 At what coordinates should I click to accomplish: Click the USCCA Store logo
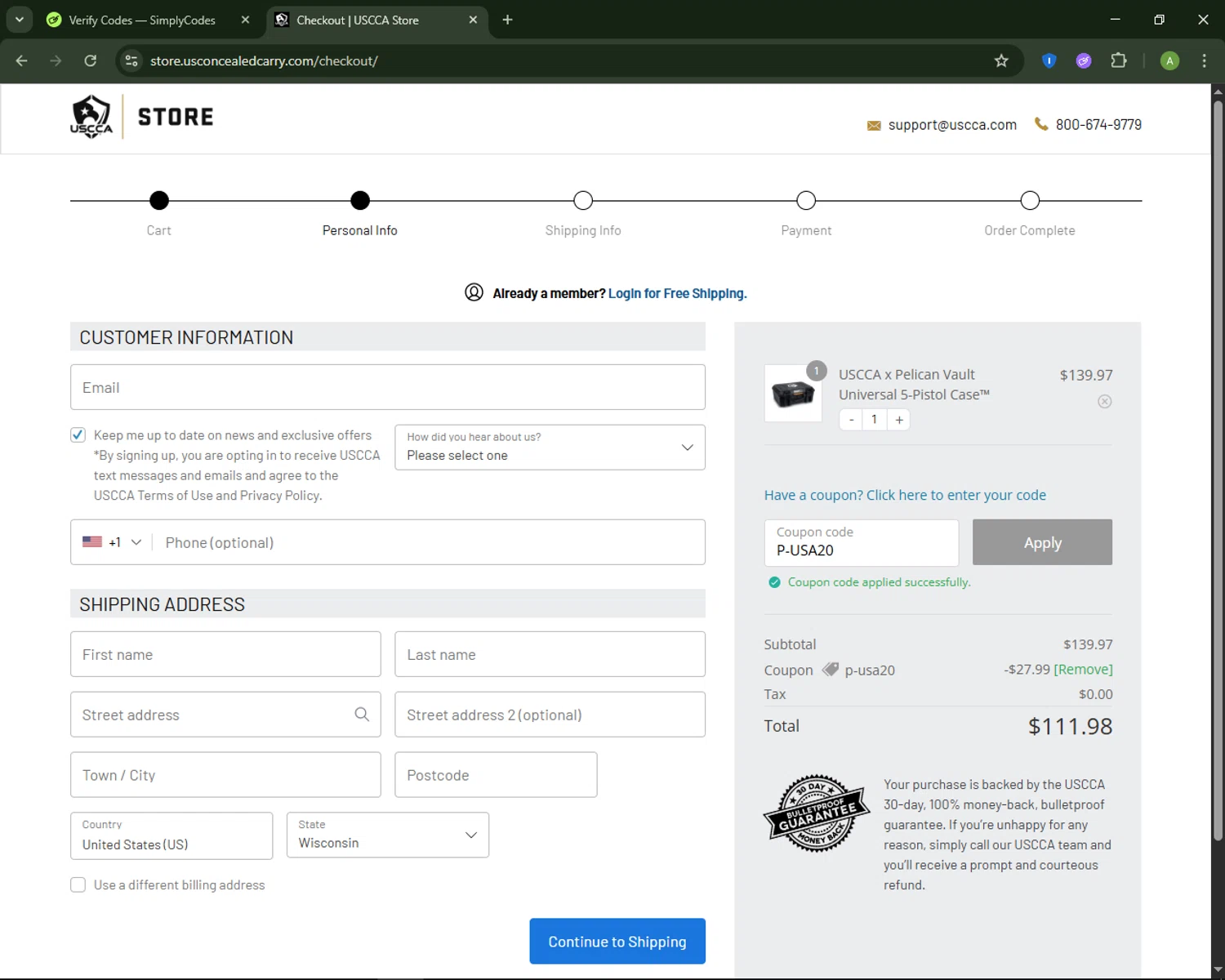[142, 117]
